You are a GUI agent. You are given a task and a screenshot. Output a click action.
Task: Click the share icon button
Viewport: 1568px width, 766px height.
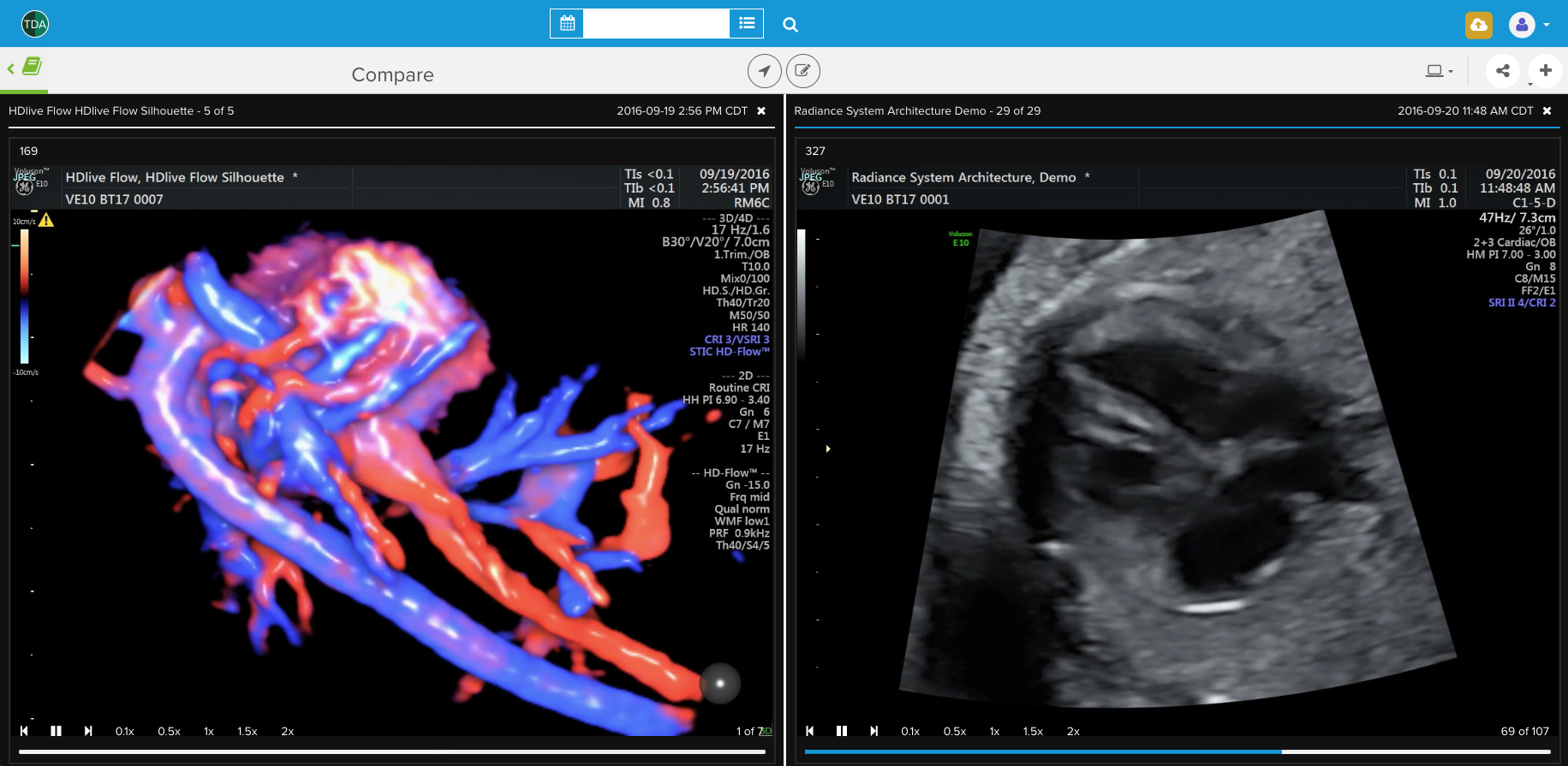pyautogui.click(x=1502, y=71)
